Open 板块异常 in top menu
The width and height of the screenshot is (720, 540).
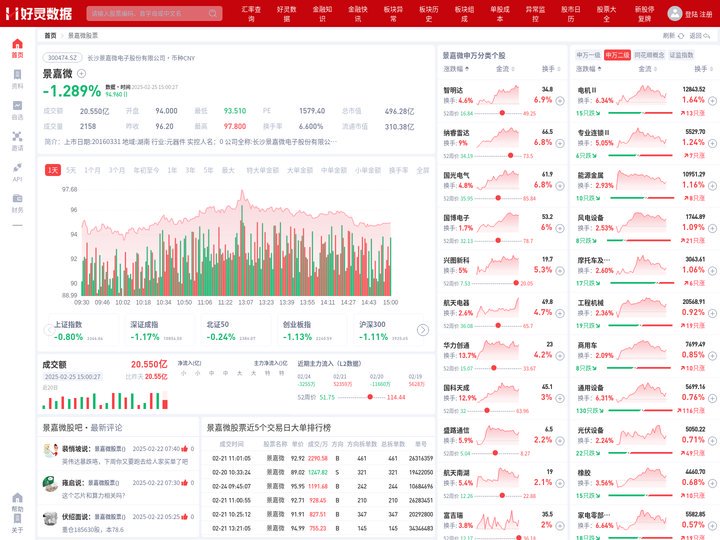click(x=393, y=14)
